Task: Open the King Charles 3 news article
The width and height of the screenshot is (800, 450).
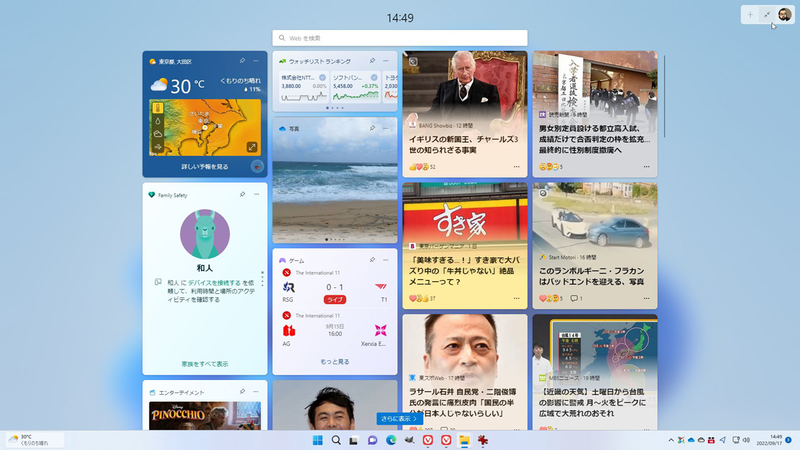Action: point(465,114)
